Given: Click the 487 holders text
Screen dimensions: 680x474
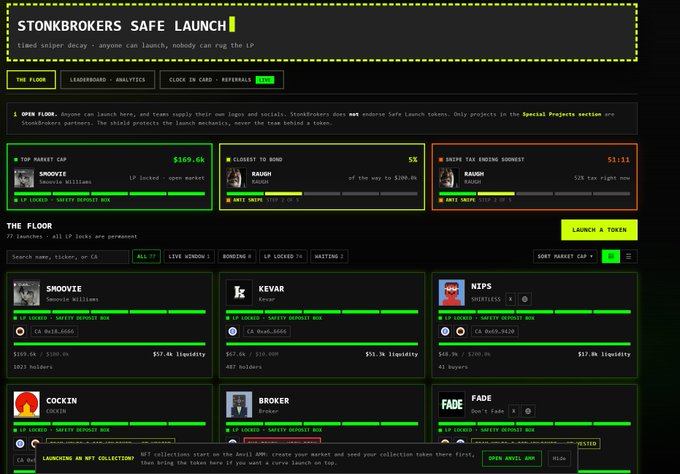Looking at the screenshot, I should click(x=244, y=367).
